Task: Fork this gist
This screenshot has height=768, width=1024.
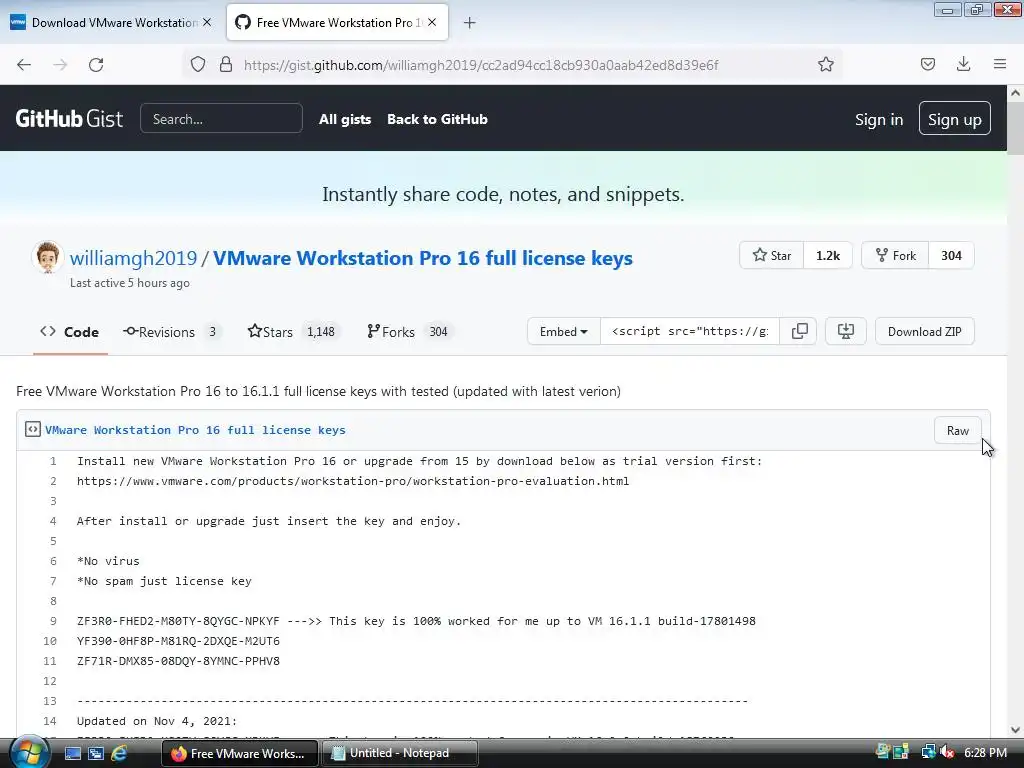Action: coord(895,255)
